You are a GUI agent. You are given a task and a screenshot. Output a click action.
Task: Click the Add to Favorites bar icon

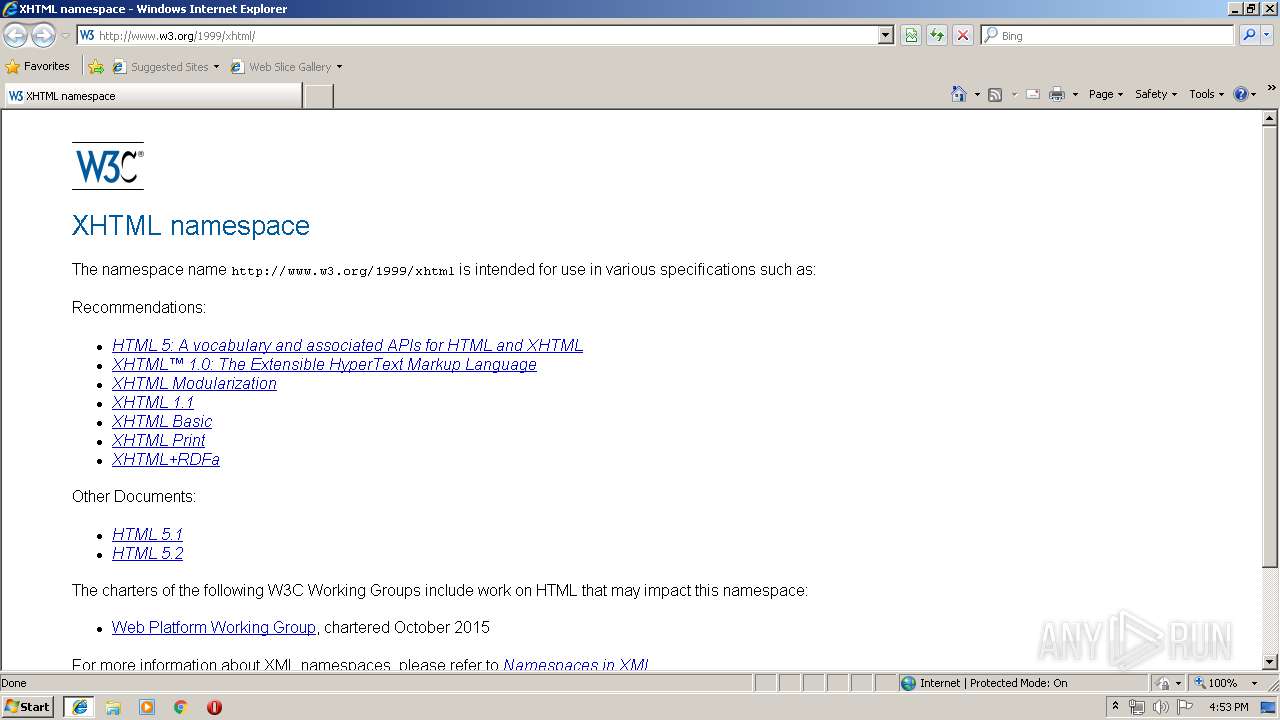tap(96, 67)
